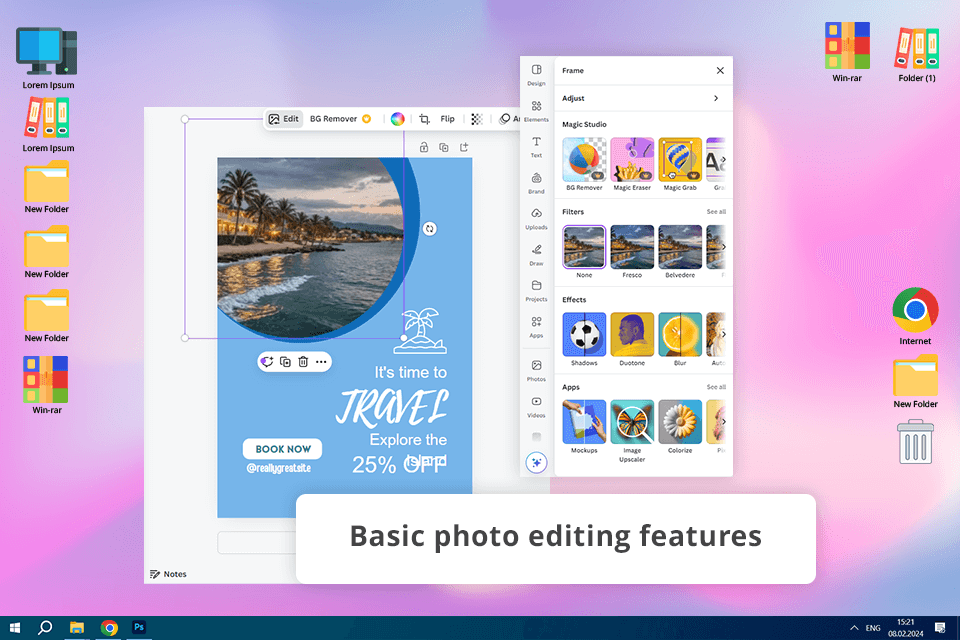Open the rainbow color picker
Viewport: 960px width, 640px height.
click(x=397, y=119)
